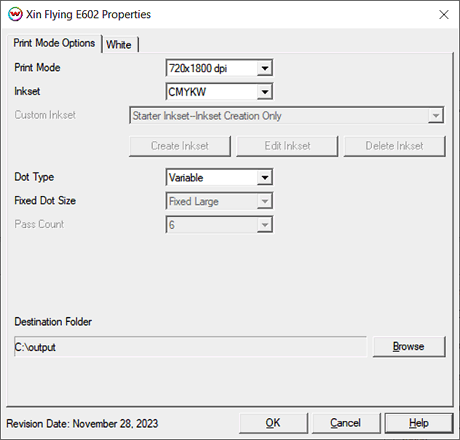Screen dimensions: 460x440
Task: Expand the Inkset dropdown arrow
Action: coord(265,92)
